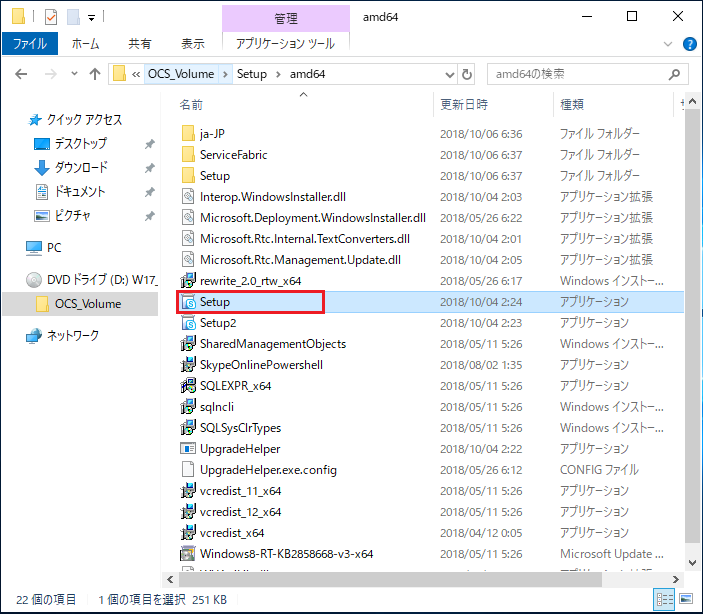Click the vertical scrollbar down arrow
This screenshot has width=703, height=614.
[x=692, y=562]
